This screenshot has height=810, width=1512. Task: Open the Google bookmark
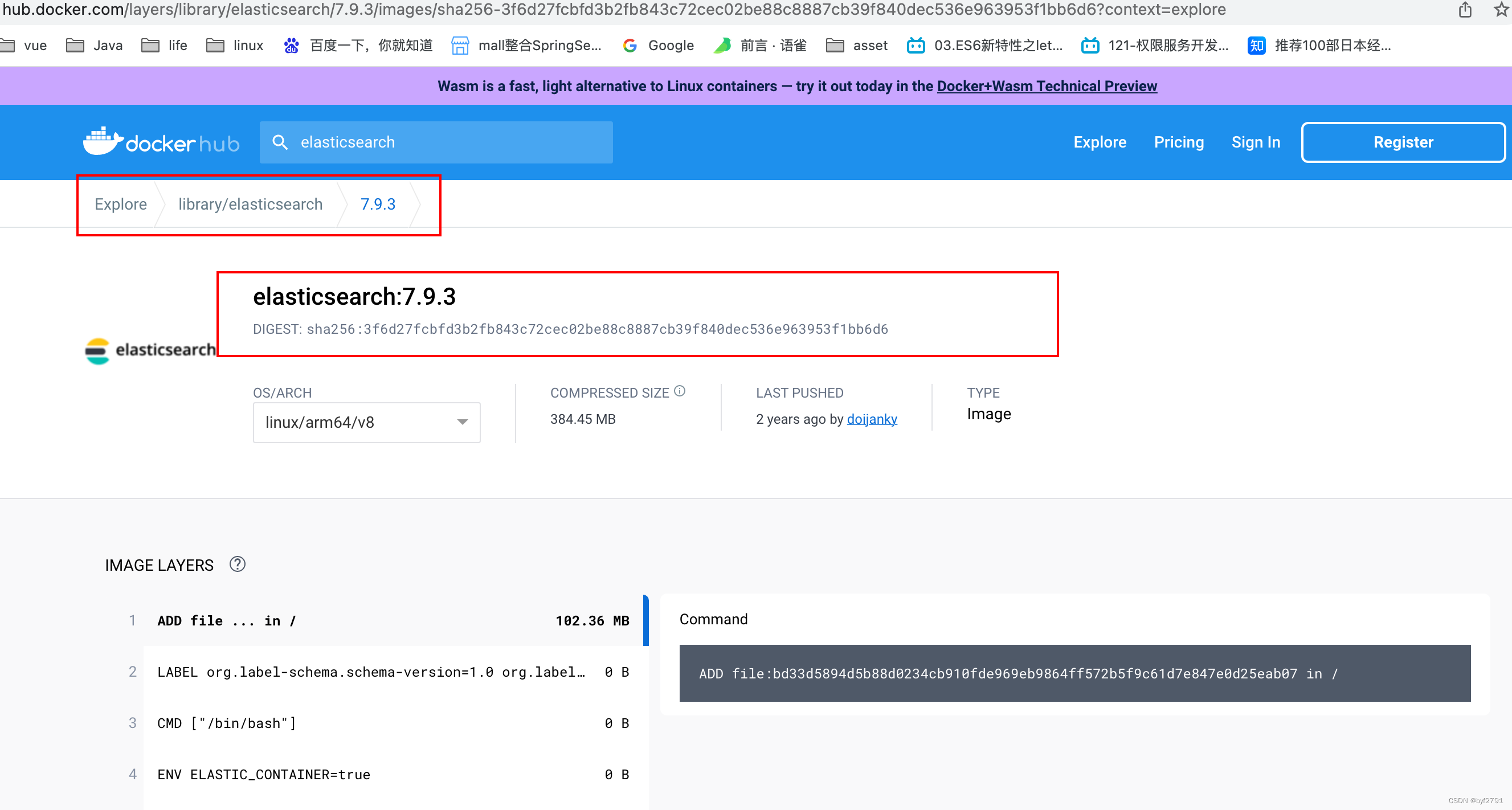[x=659, y=45]
